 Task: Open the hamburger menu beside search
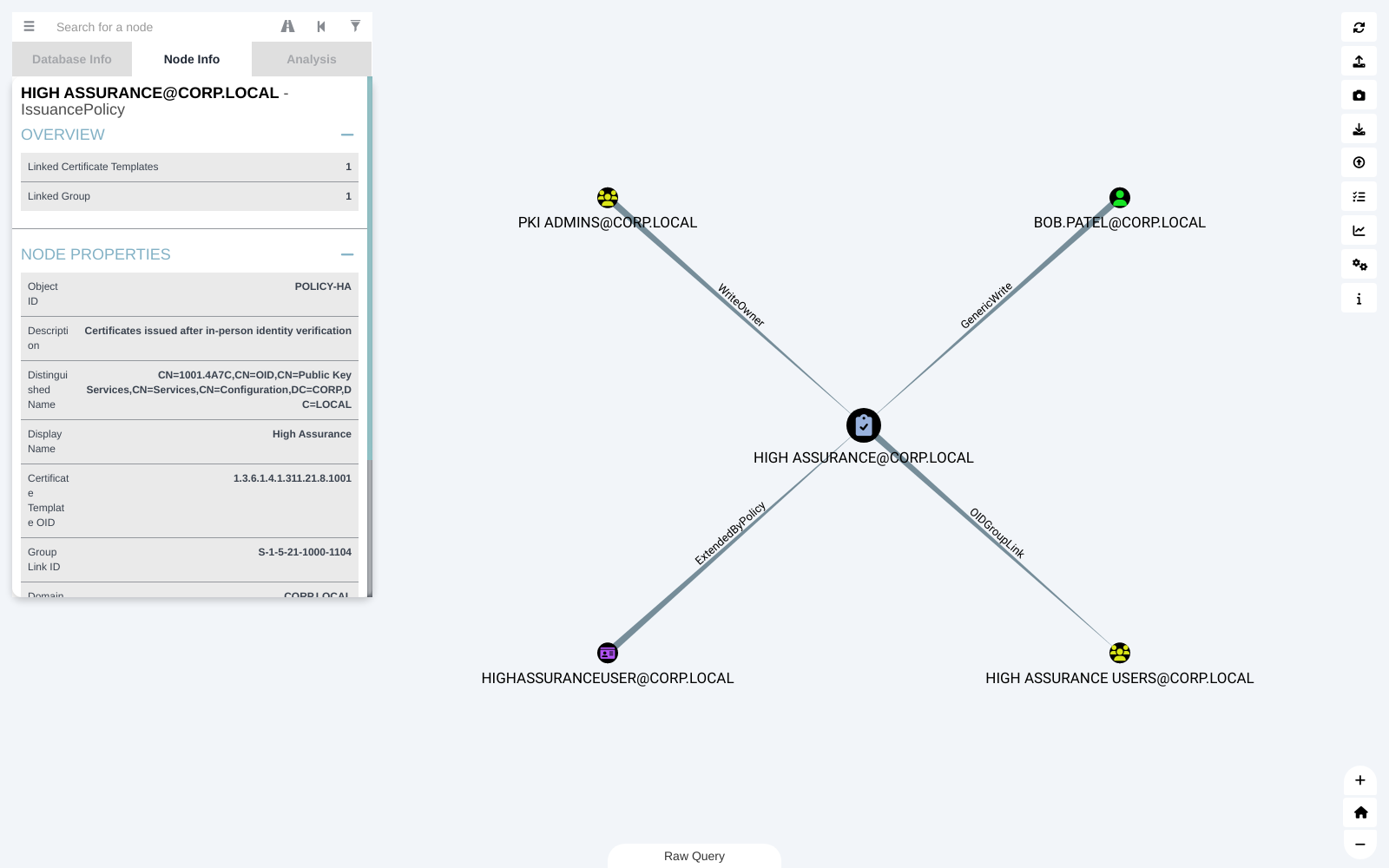pyautogui.click(x=29, y=26)
